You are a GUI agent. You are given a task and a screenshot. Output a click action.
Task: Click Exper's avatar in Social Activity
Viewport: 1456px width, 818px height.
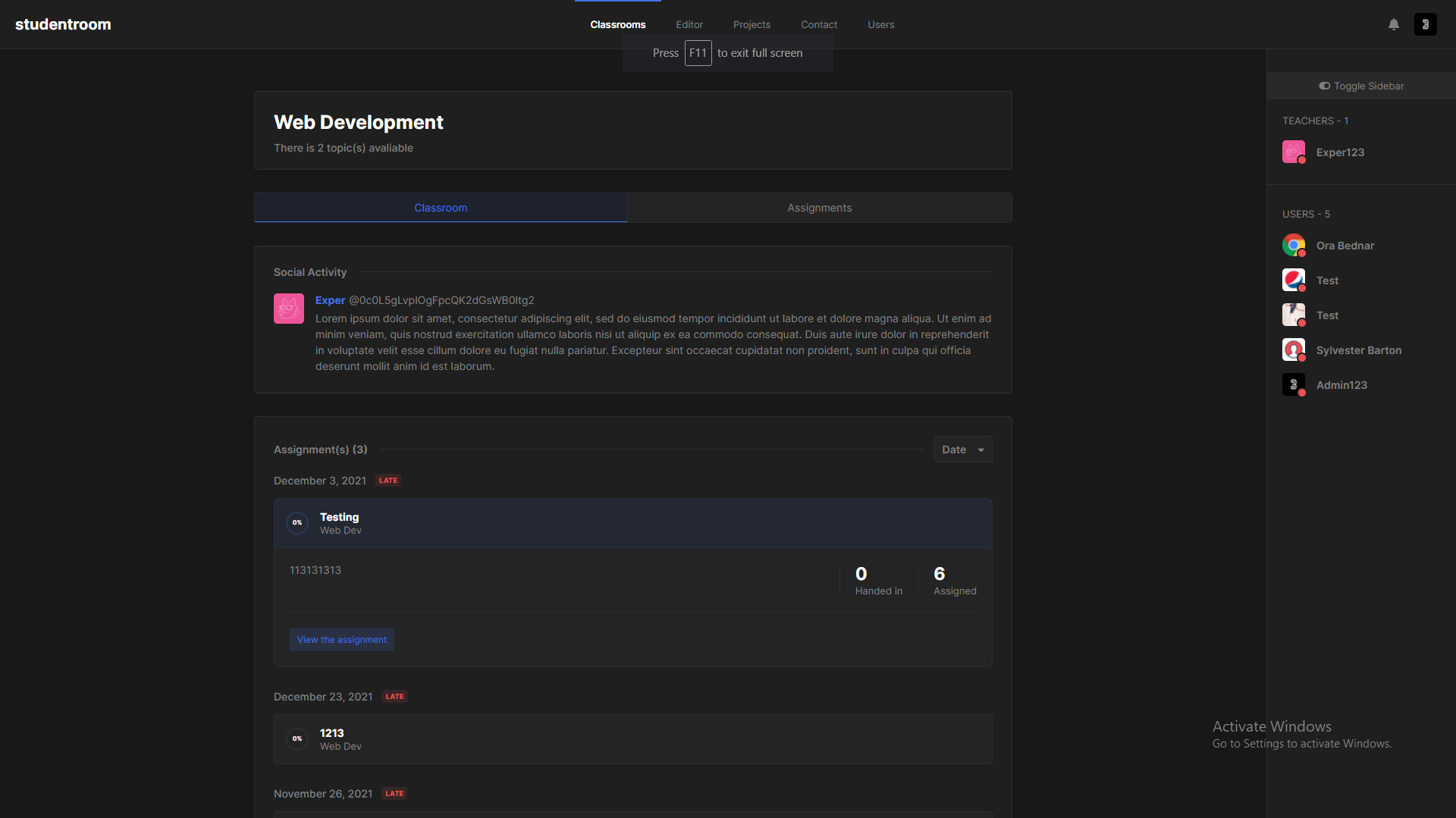point(288,308)
